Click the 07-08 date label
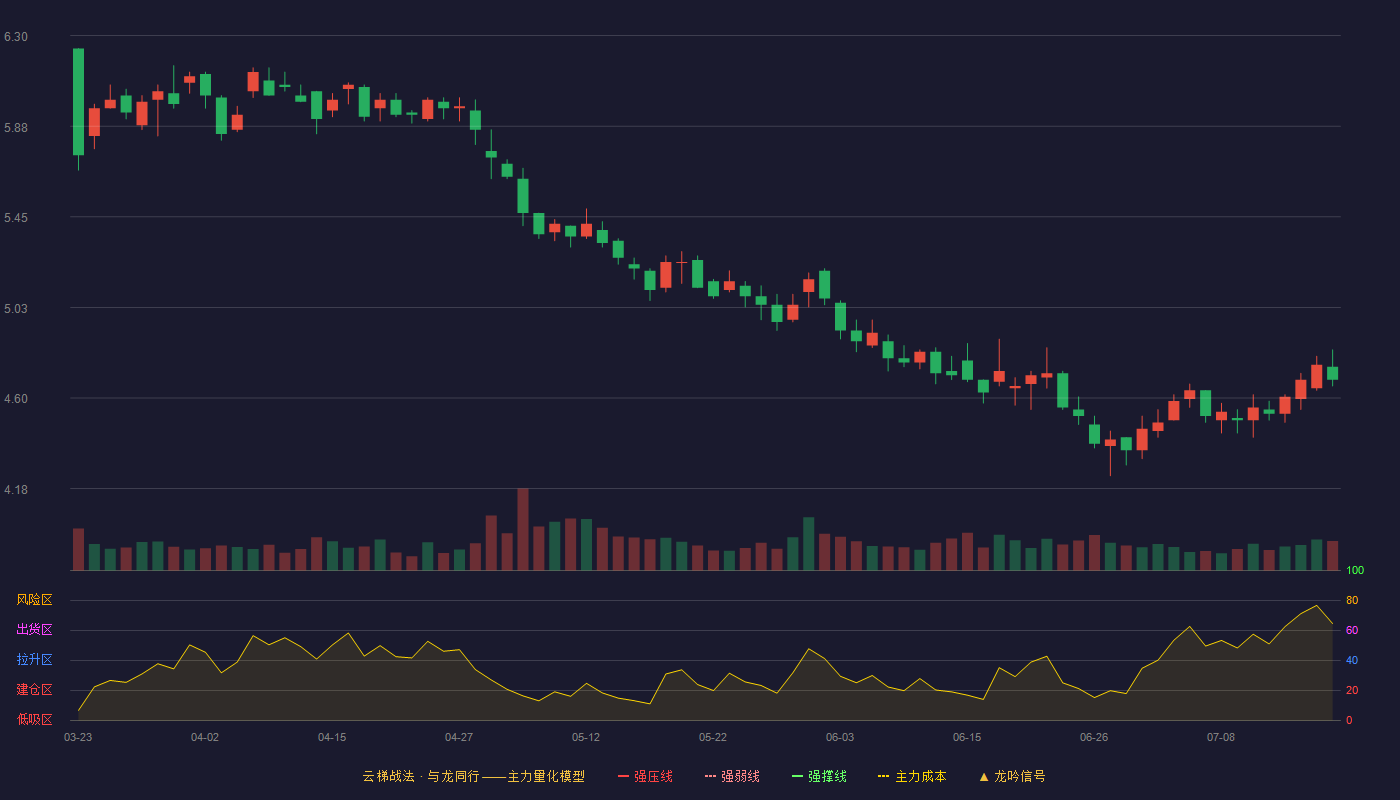Viewport: 1400px width, 800px height. pos(1221,737)
